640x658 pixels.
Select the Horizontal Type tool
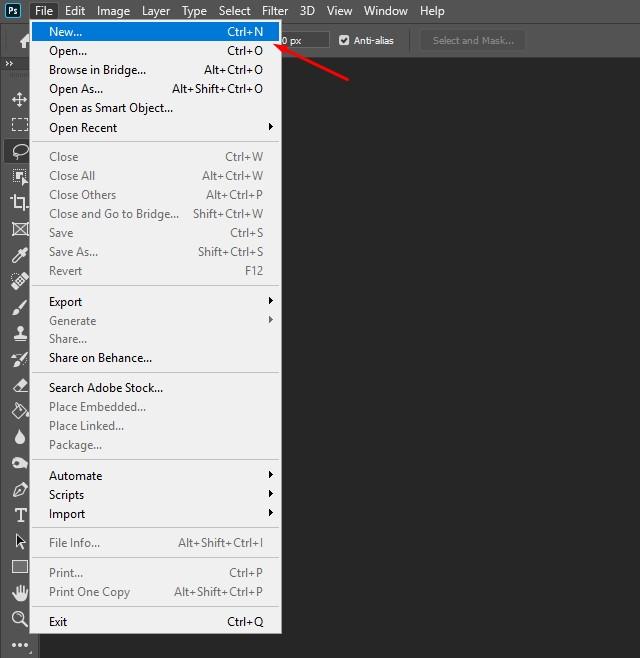click(20, 515)
